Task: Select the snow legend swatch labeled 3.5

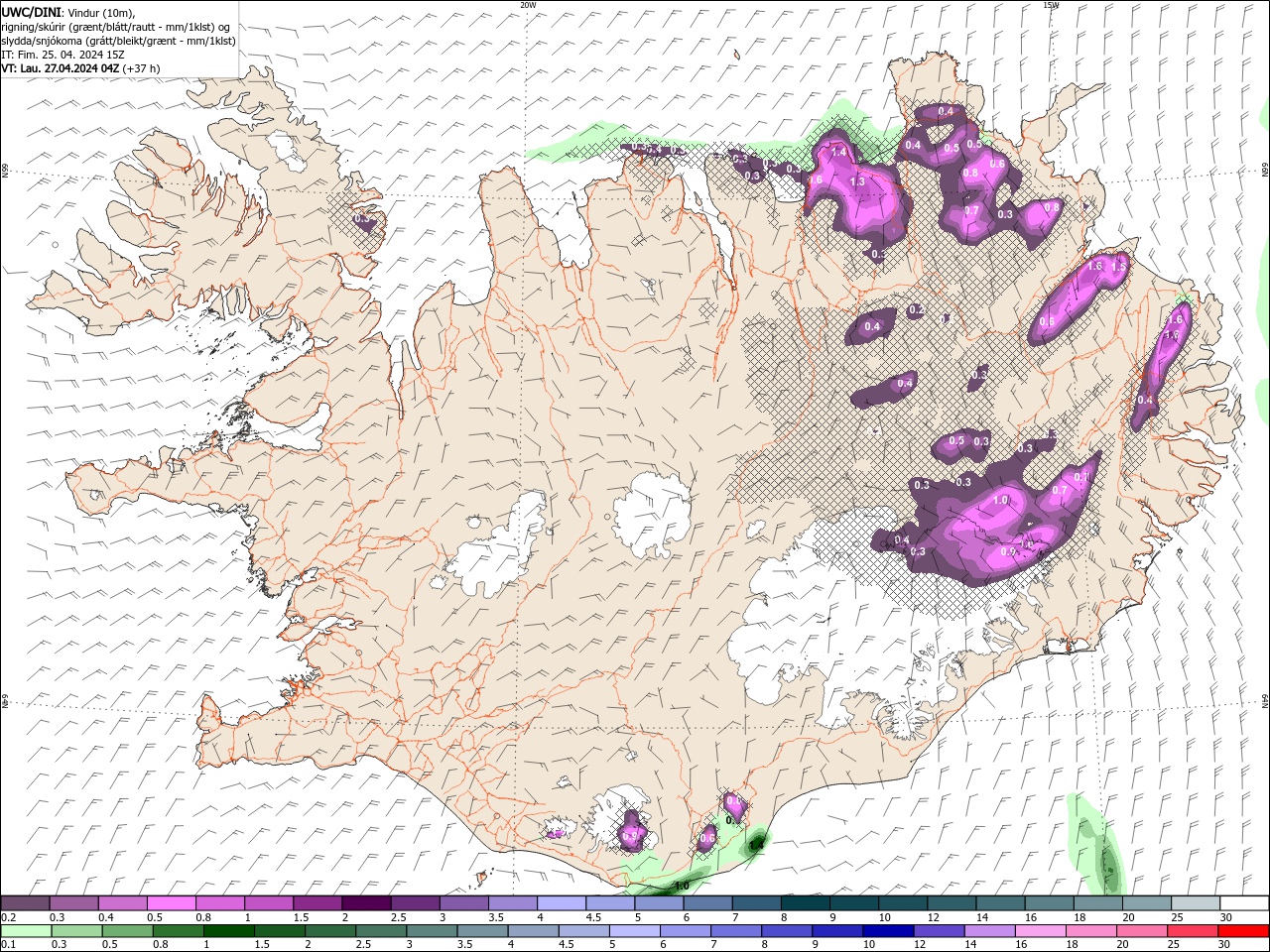Action: 511,902
